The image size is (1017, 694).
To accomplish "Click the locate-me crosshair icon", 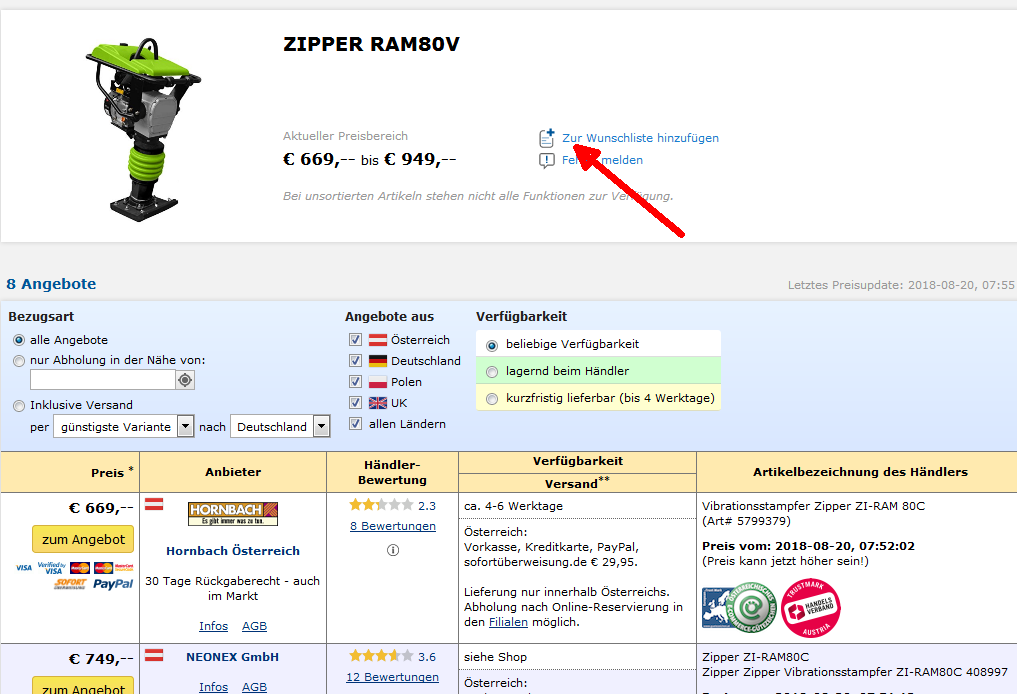I will 185,380.
